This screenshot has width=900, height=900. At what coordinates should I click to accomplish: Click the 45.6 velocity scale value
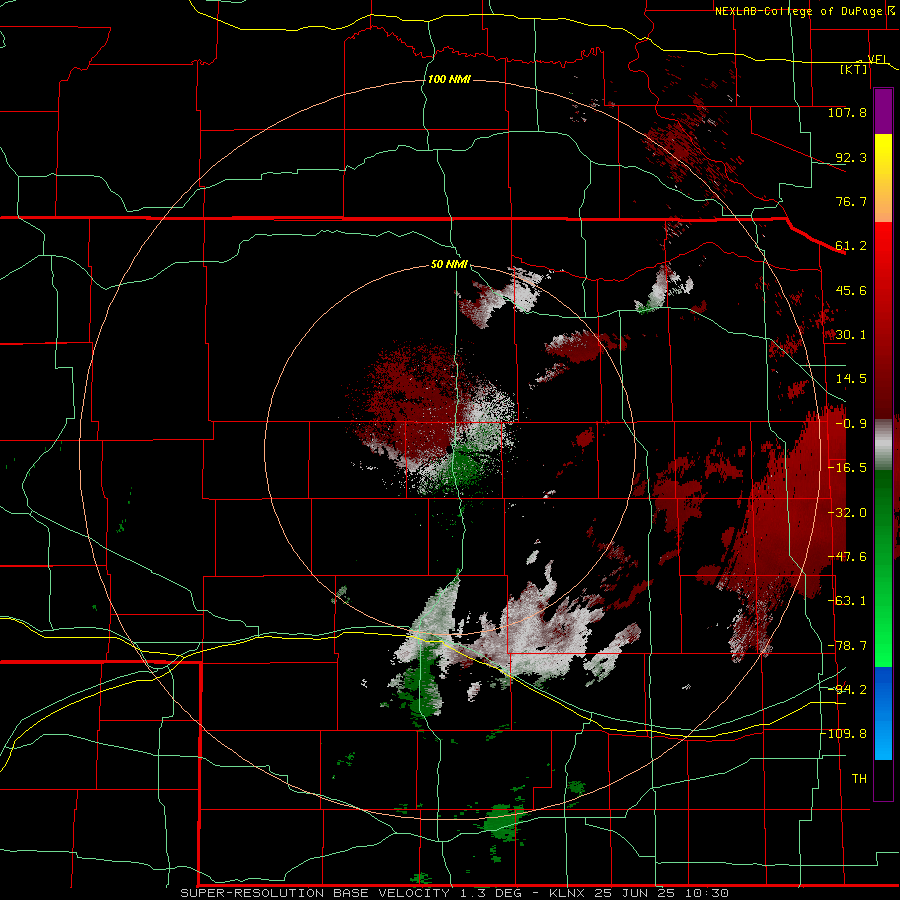click(x=851, y=290)
